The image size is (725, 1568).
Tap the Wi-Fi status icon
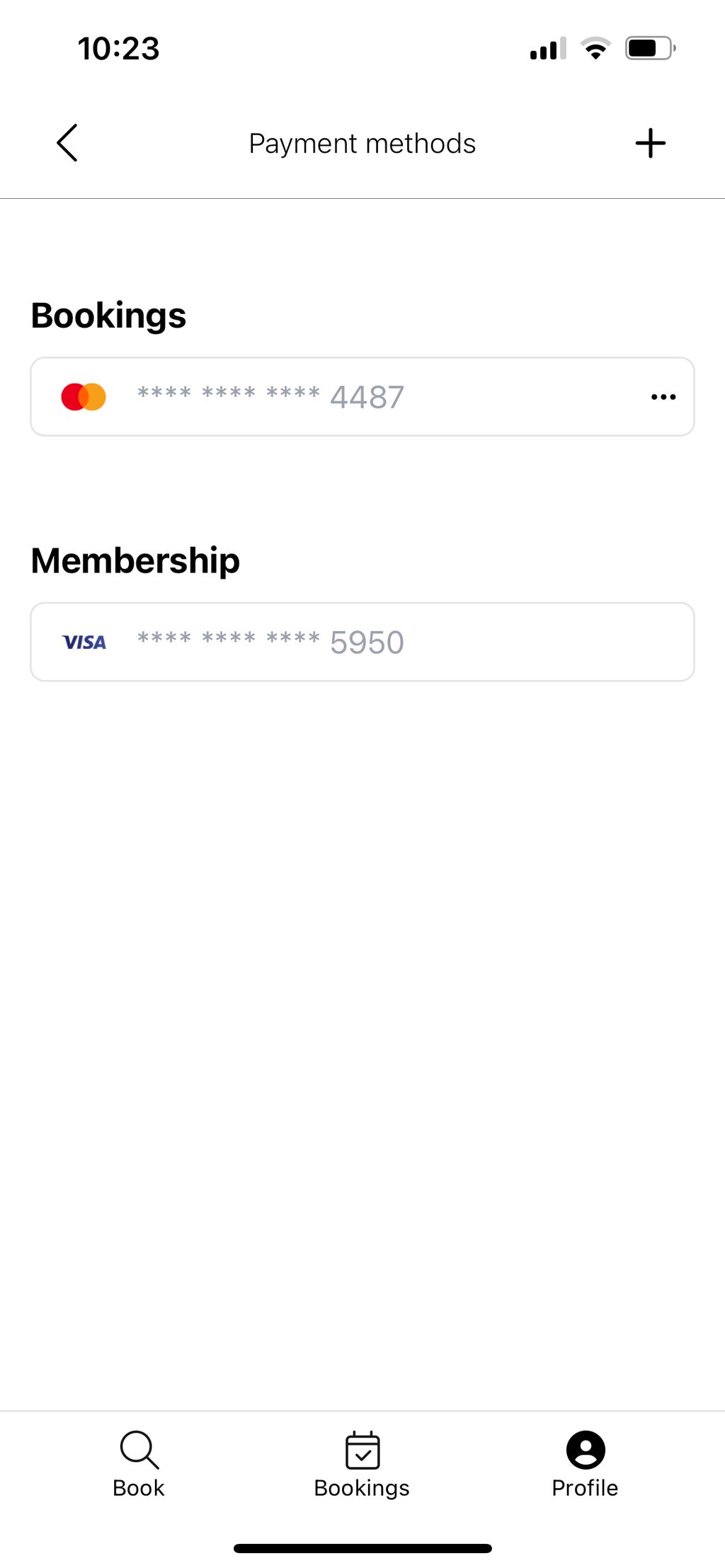click(595, 48)
